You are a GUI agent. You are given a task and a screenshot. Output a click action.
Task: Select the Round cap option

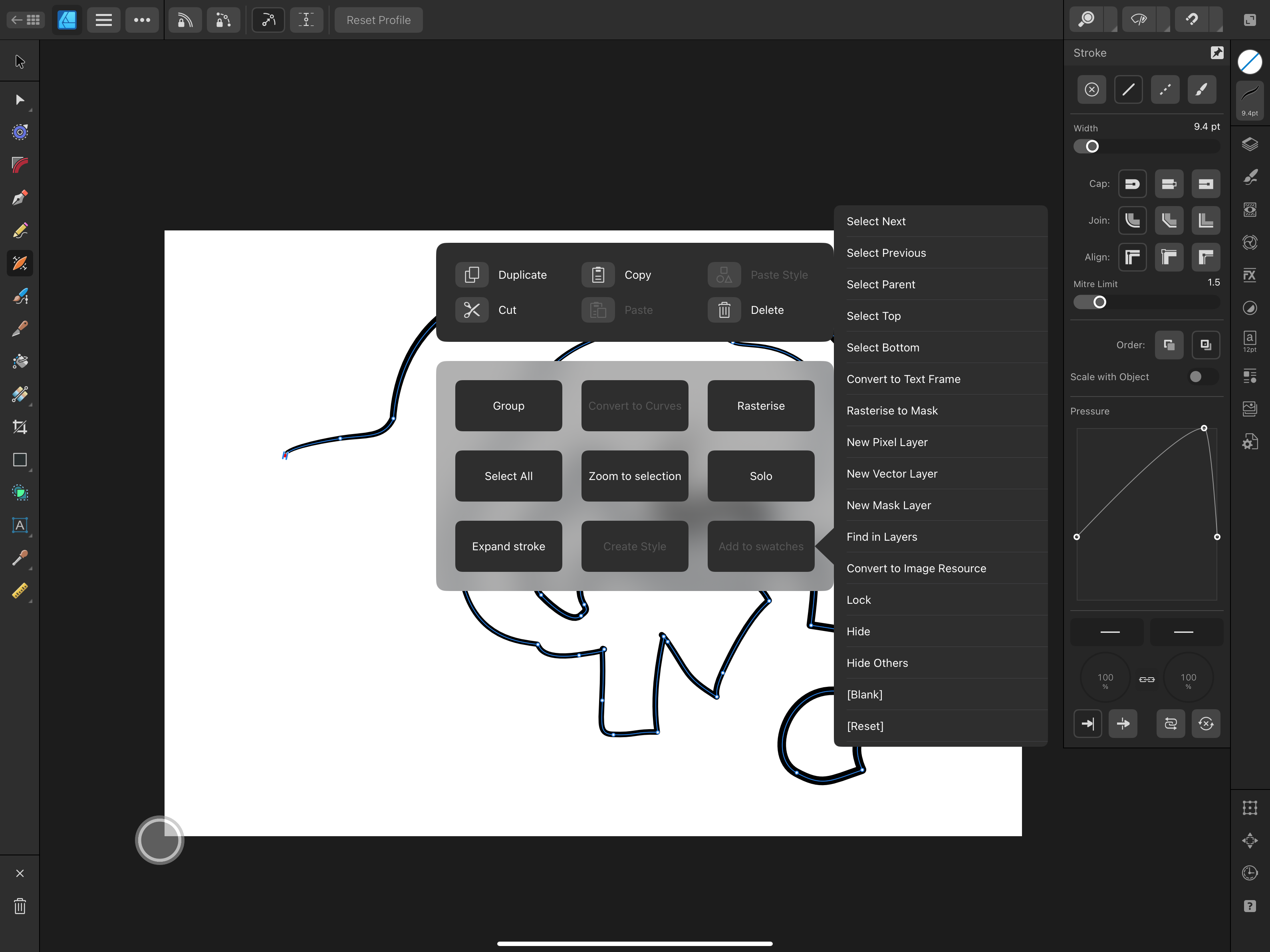pyautogui.click(x=1132, y=184)
